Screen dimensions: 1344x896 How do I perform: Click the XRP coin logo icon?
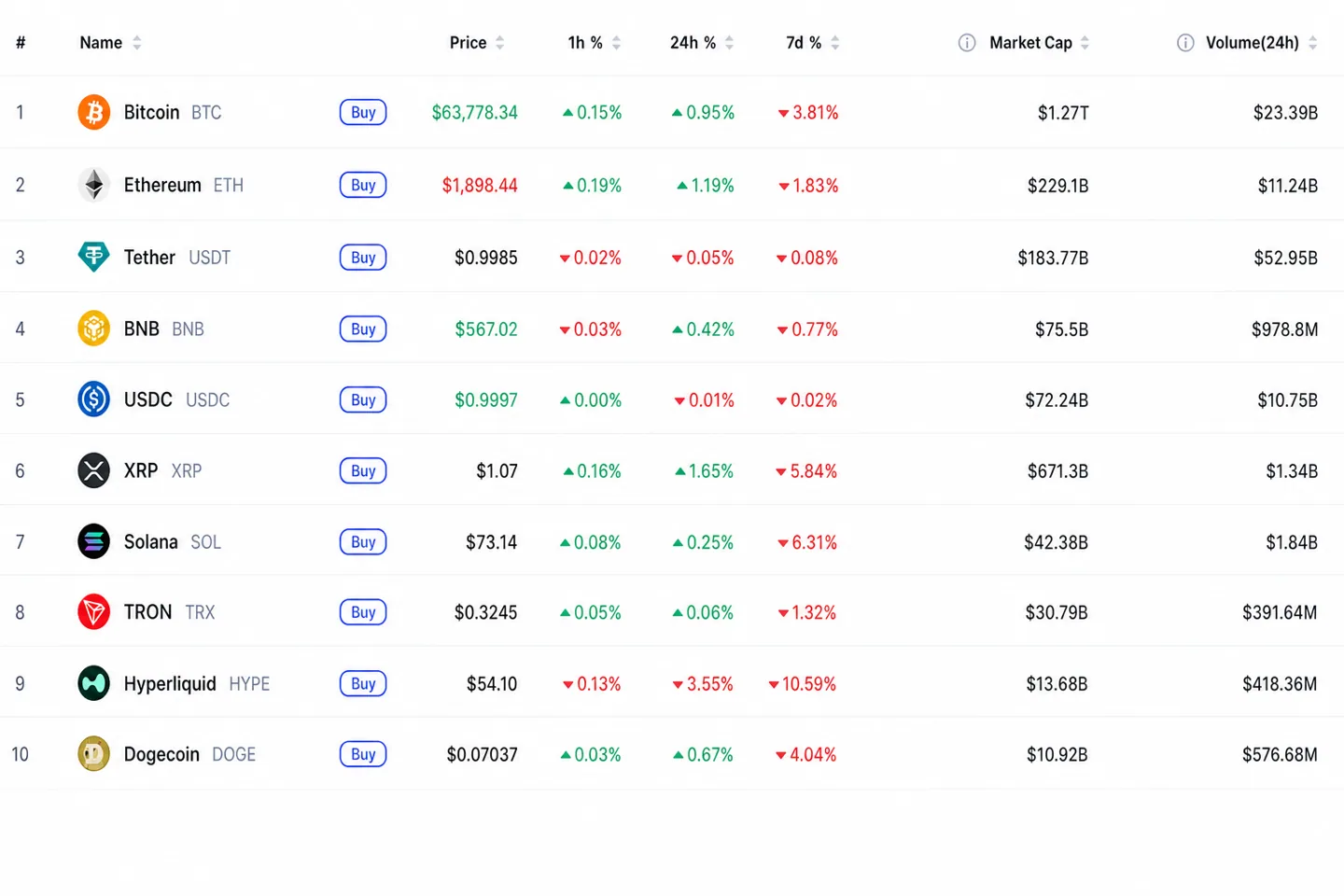tap(93, 470)
